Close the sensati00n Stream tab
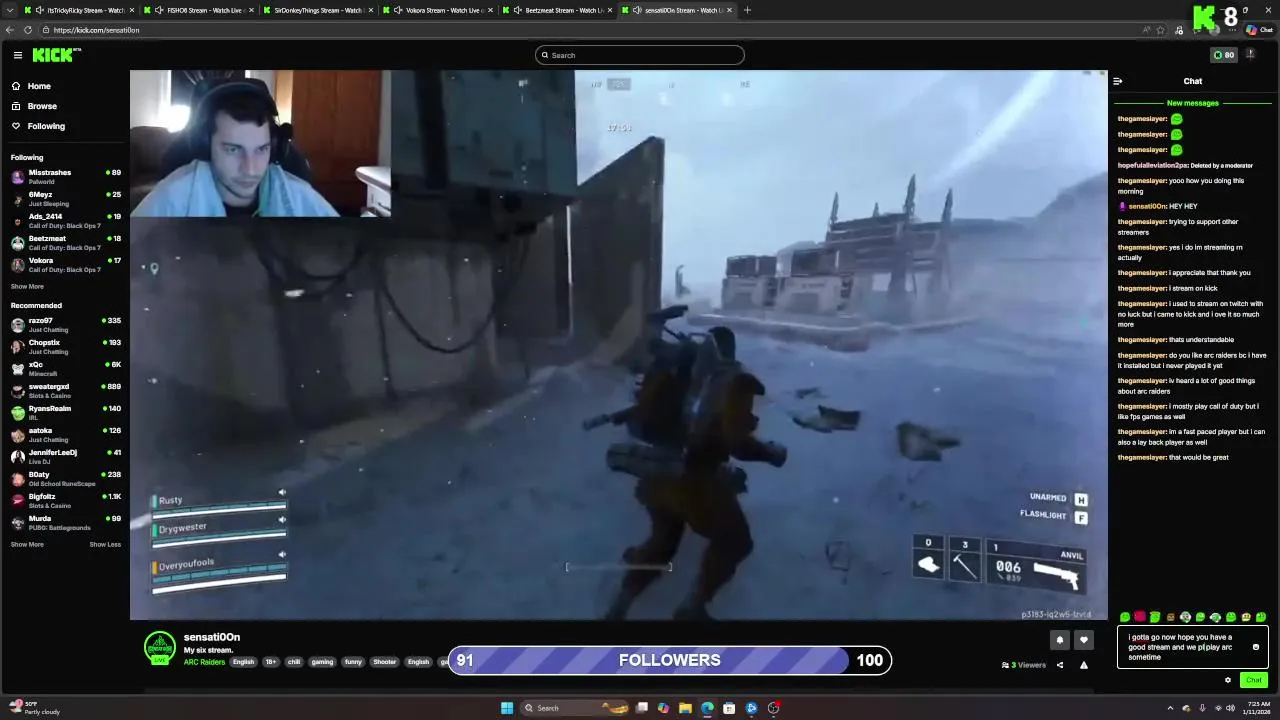Screen dimensions: 1280x720 click(729, 10)
